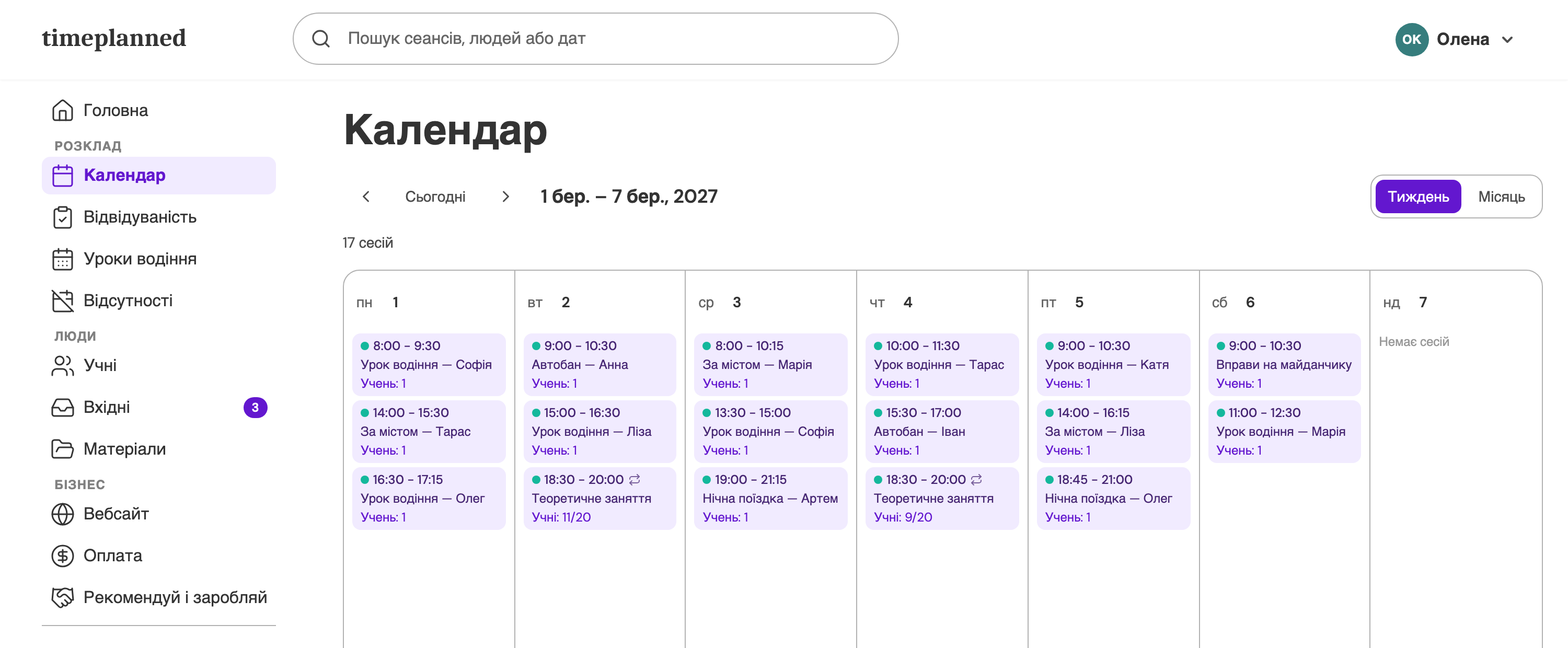Click the date range 1 бер. – 7 бер., 2027
This screenshot has width=1568, height=648.
(629, 196)
